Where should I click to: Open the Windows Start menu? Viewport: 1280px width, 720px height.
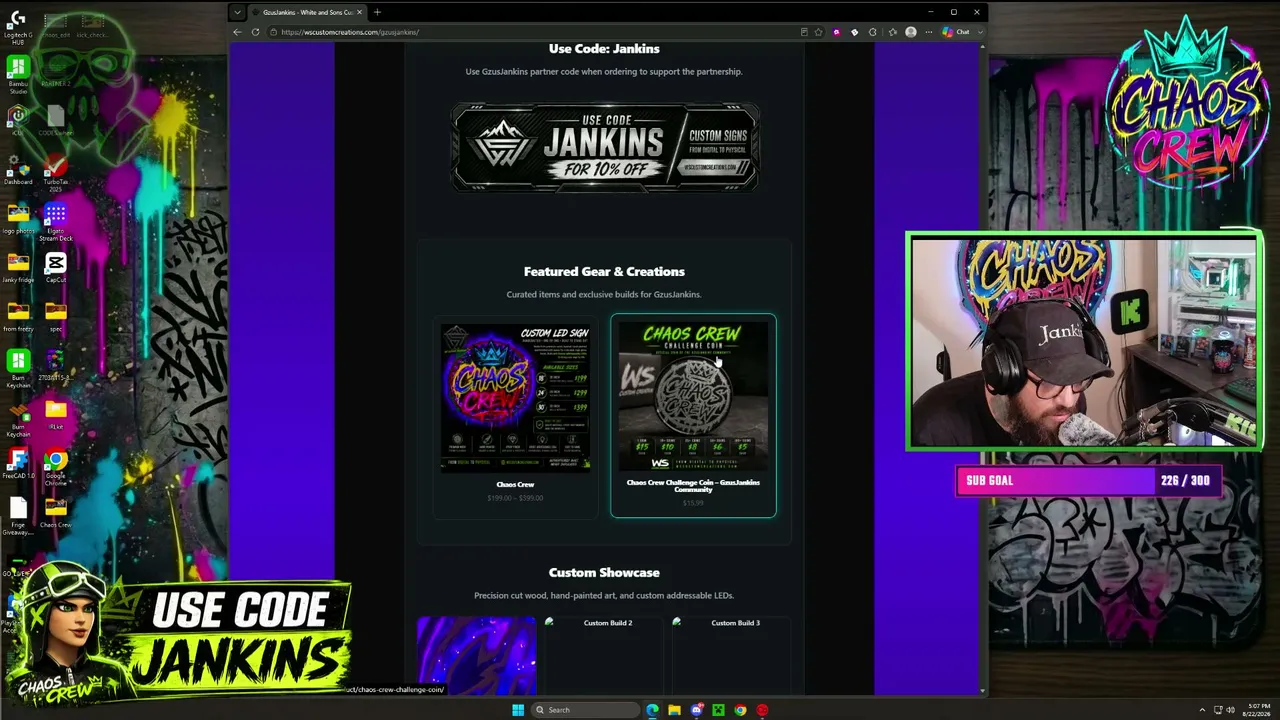[518, 710]
